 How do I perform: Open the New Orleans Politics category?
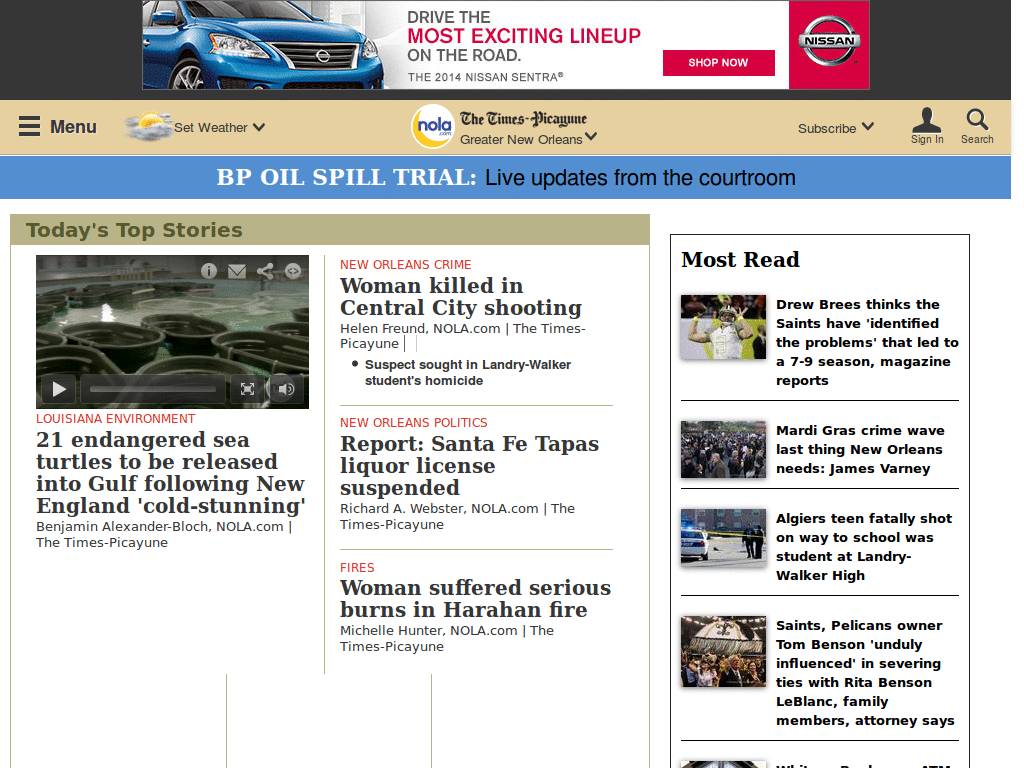[413, 423]
